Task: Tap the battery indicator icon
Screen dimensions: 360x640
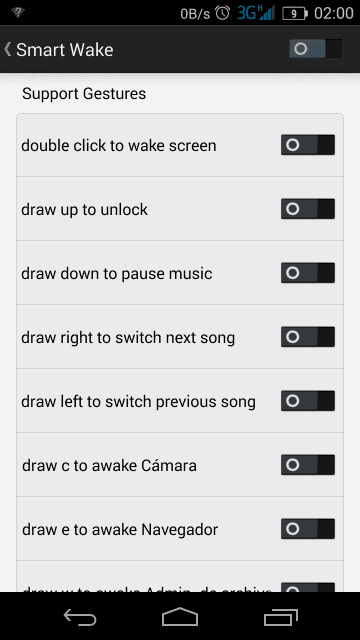Action: coord(294,14)
